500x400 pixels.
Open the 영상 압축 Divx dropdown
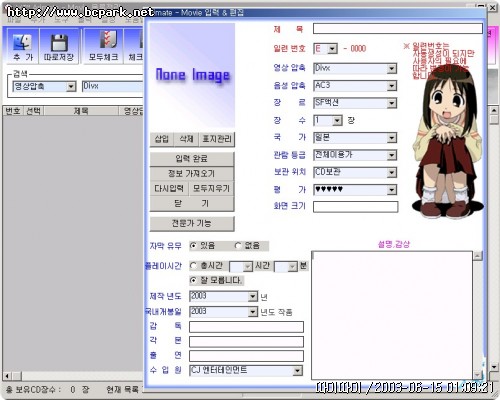392,69
